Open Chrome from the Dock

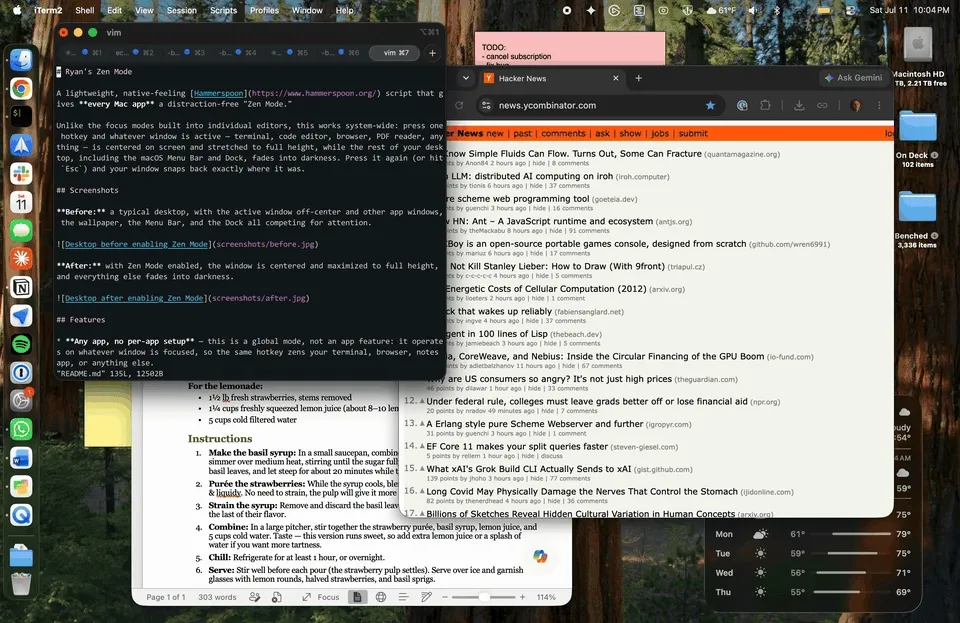click(x=21, y=89)
